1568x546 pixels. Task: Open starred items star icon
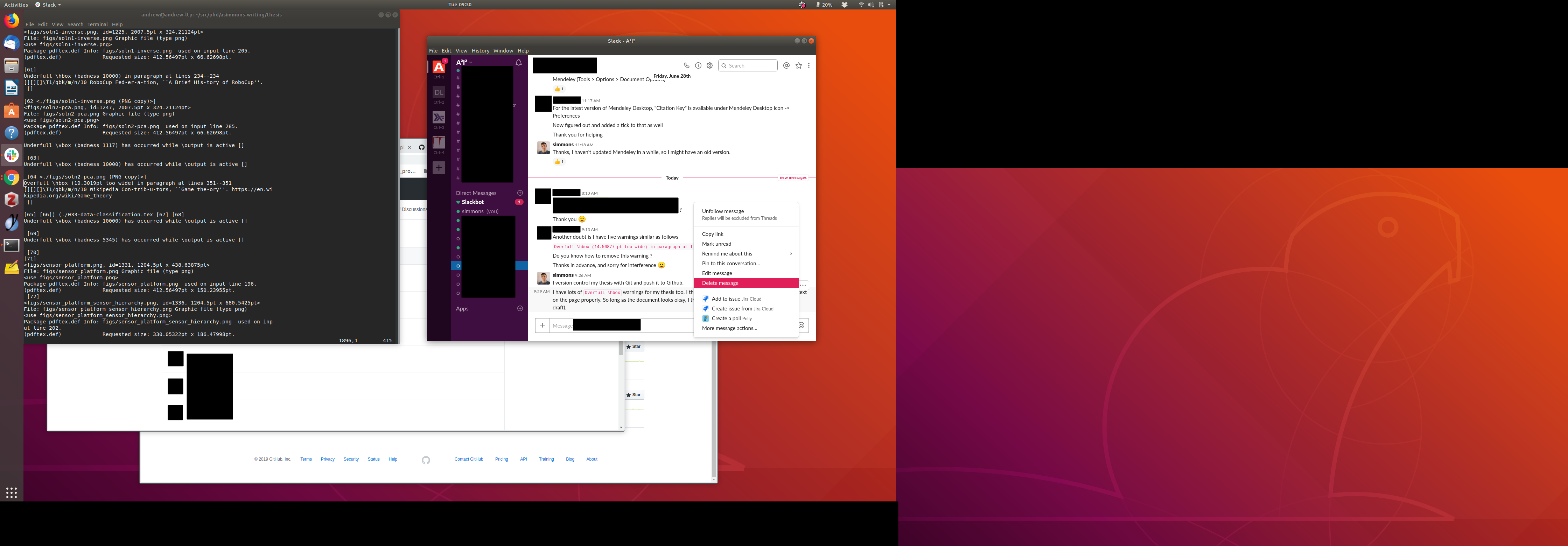pyautogui.click(x=799, y=65)
